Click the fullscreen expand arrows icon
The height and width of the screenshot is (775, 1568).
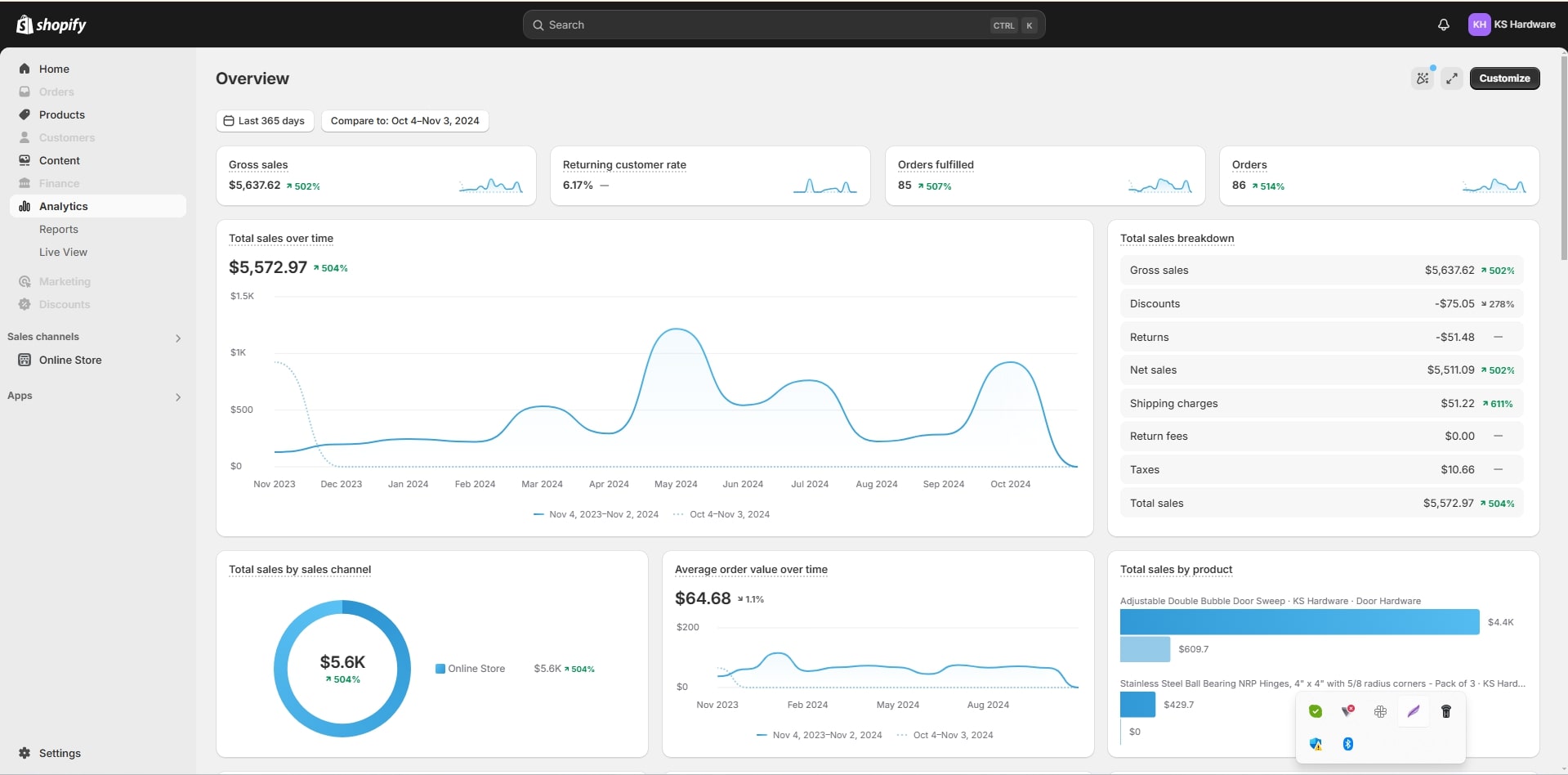tap(1451, 78)
